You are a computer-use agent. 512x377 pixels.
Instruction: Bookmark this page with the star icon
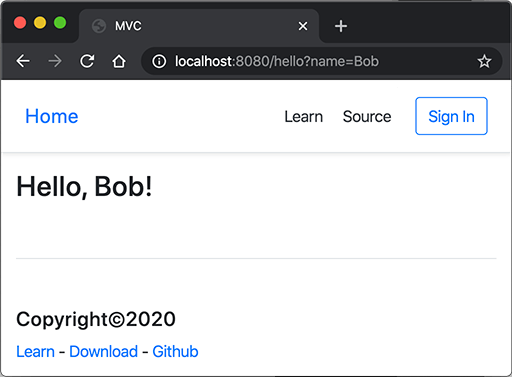pos(484,61)
